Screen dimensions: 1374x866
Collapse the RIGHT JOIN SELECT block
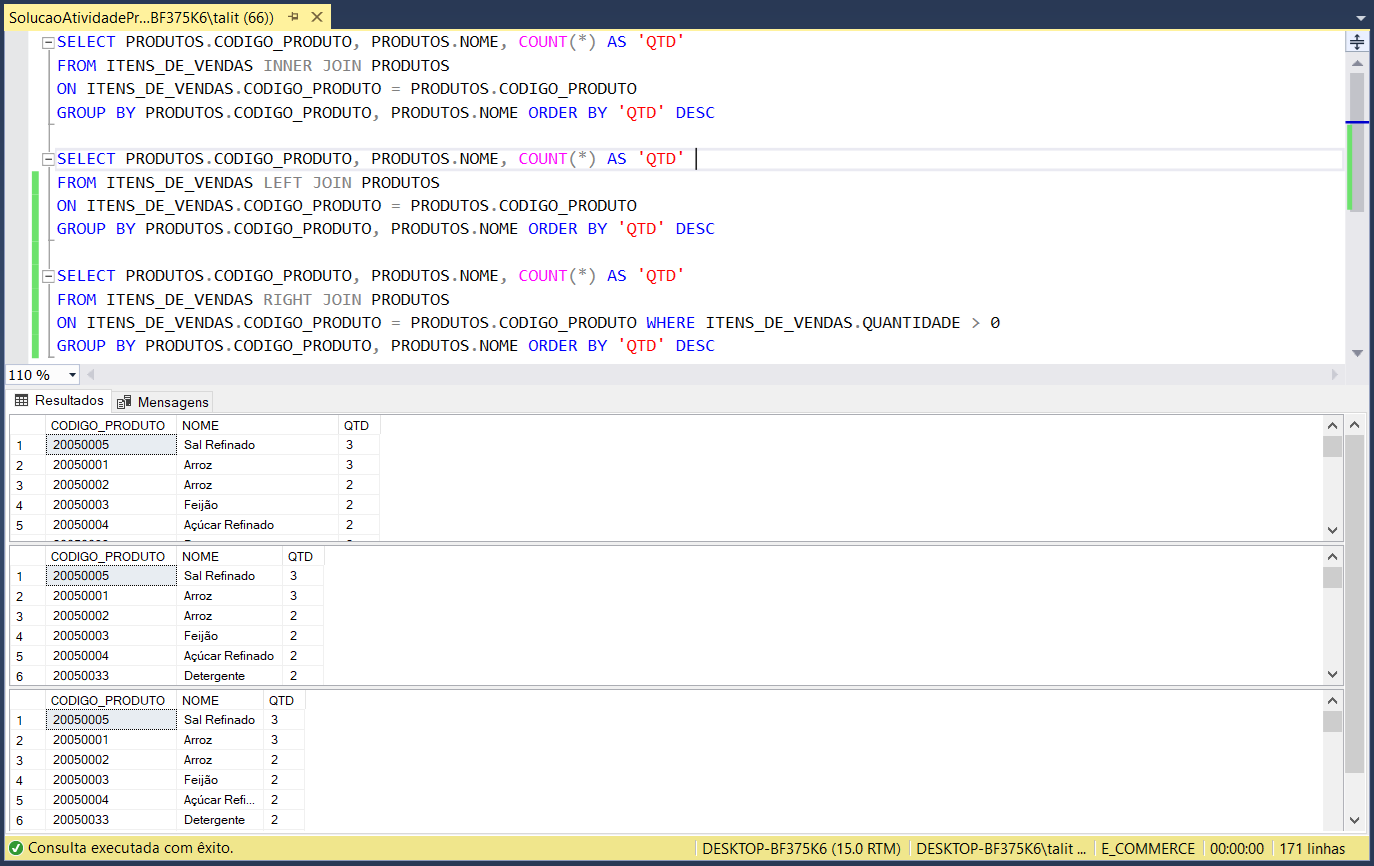tap(48, 276)
